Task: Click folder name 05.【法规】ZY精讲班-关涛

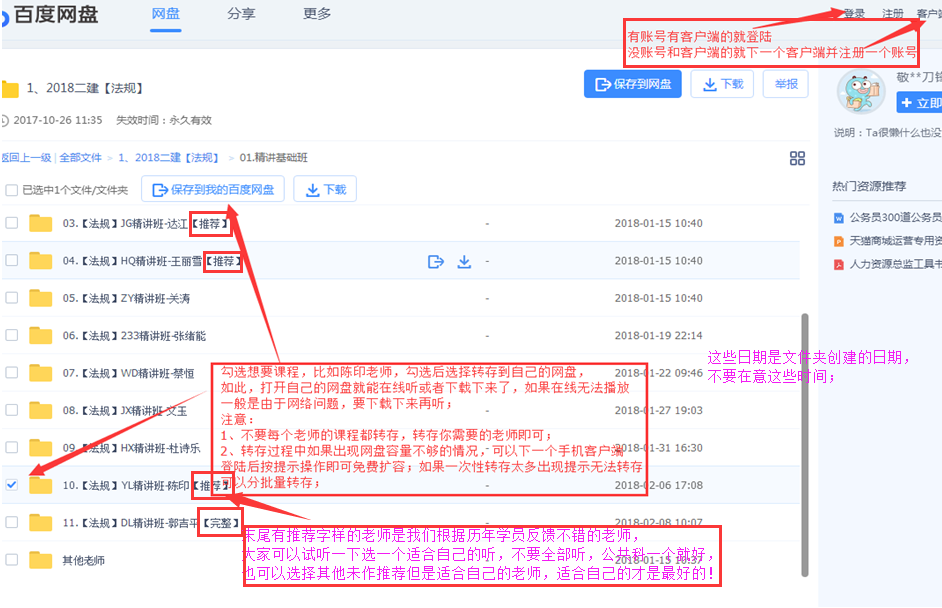Action: [126, 299]
